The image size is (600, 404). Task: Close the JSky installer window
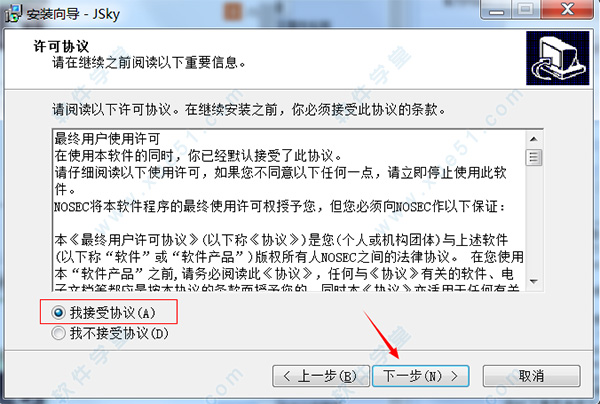point(567,10)
